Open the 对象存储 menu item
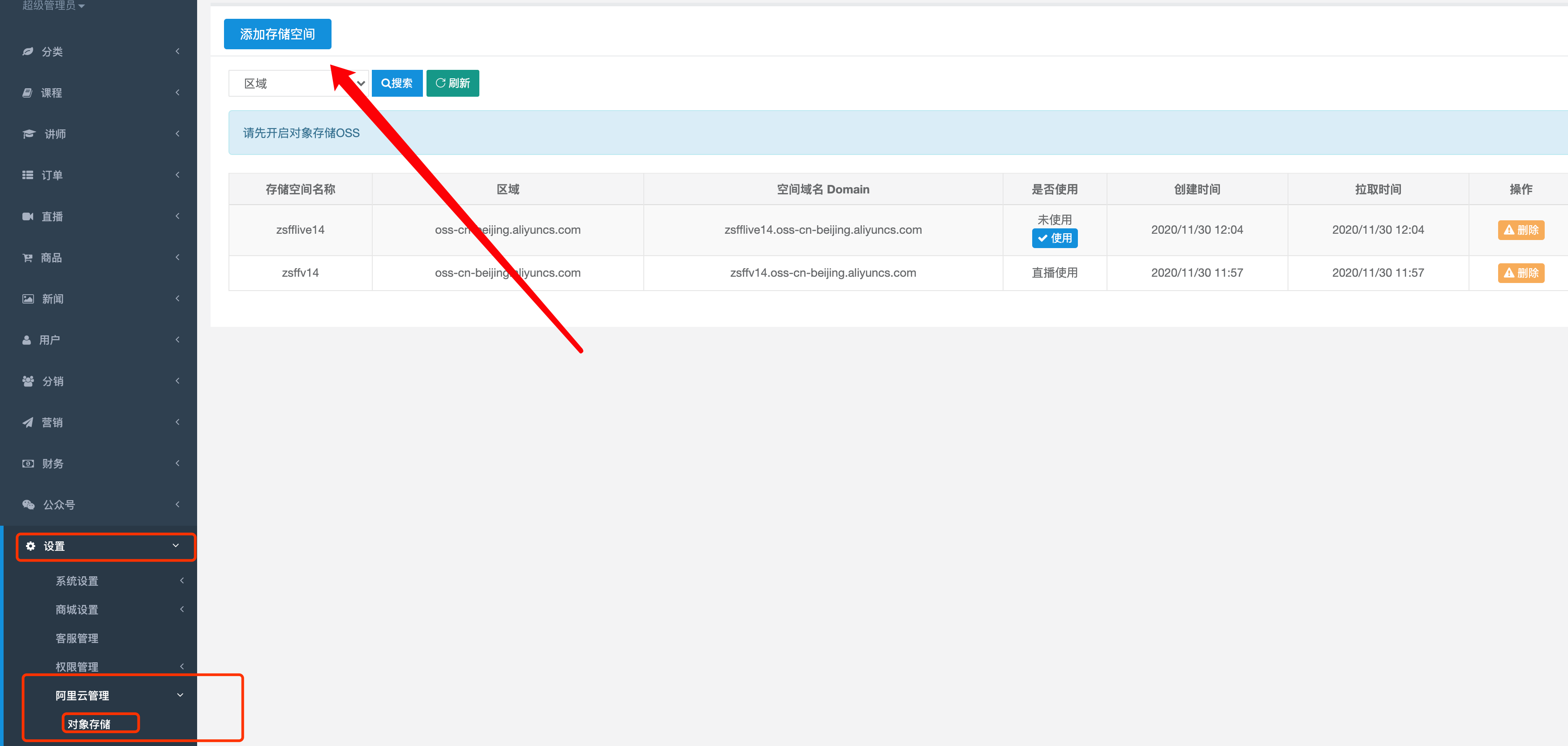 90,724
